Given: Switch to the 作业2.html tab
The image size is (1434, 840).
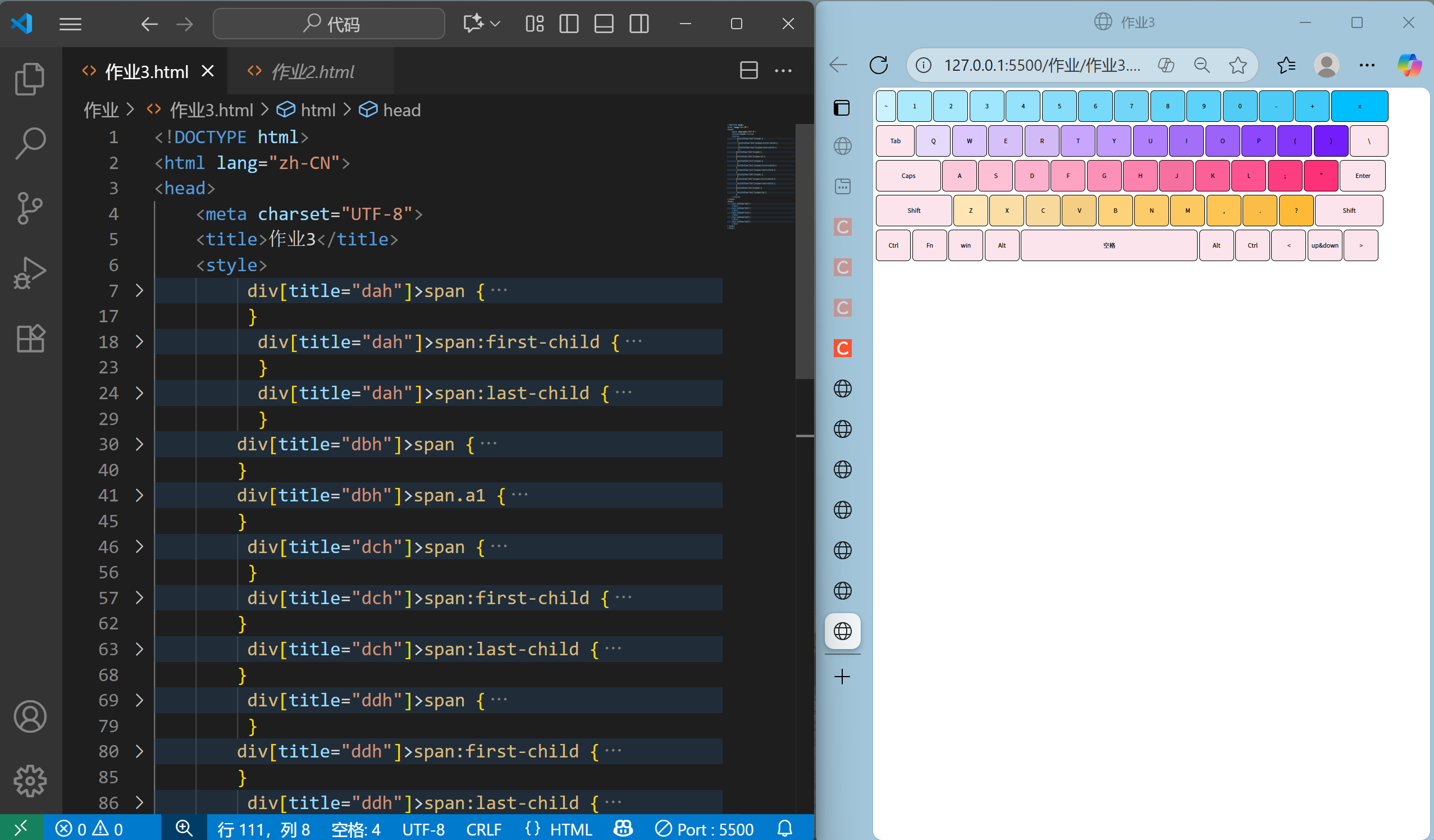Looking at the screenshot, I should coord(312,72).
